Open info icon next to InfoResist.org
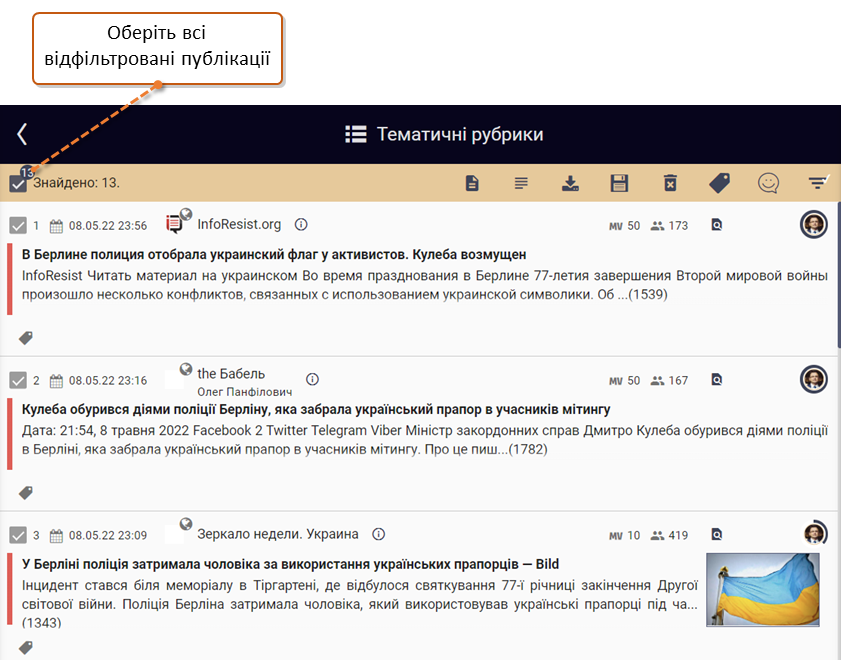The image size is (841, 660). (x=301, y=224)
